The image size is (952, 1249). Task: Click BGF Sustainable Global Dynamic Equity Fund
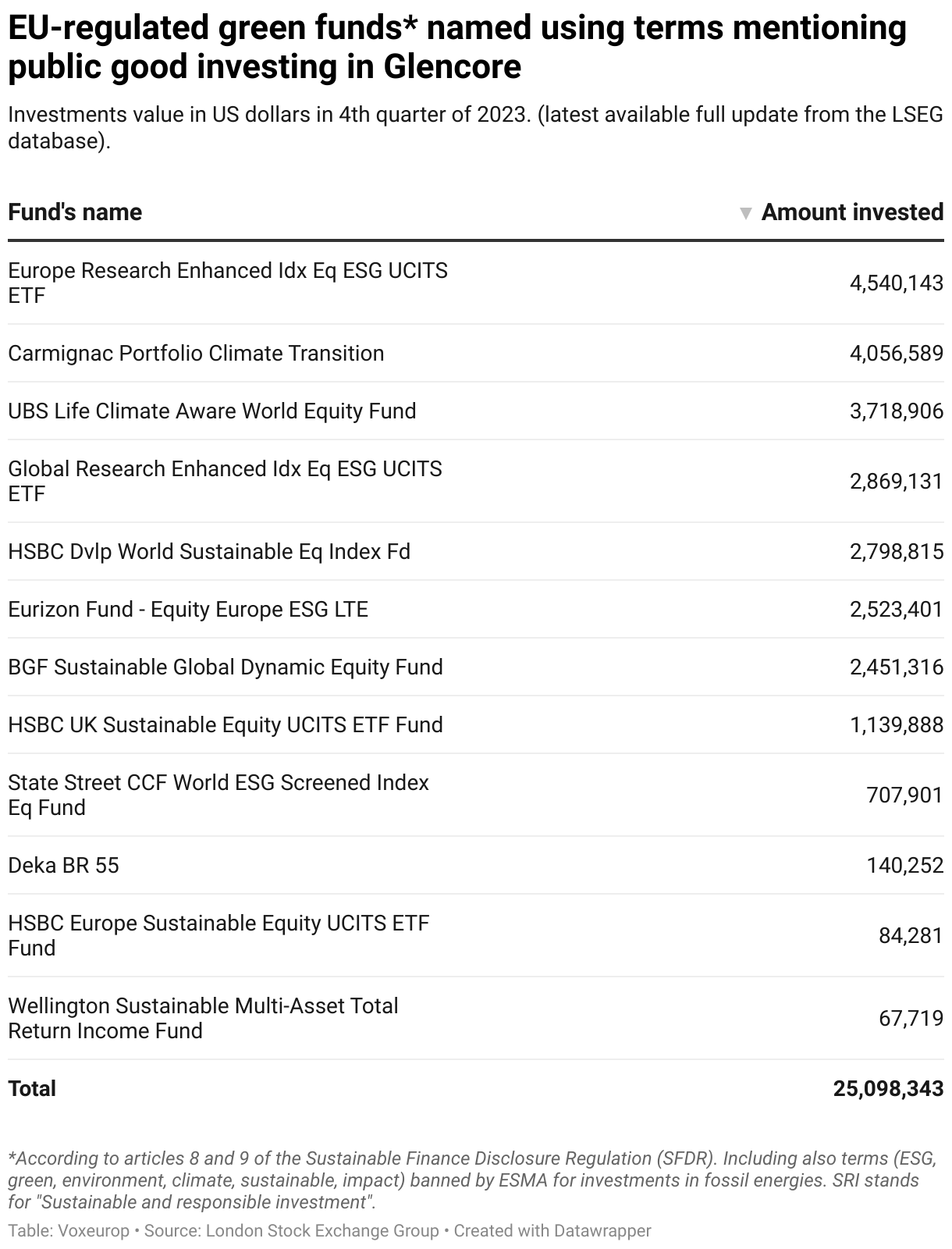226,667
